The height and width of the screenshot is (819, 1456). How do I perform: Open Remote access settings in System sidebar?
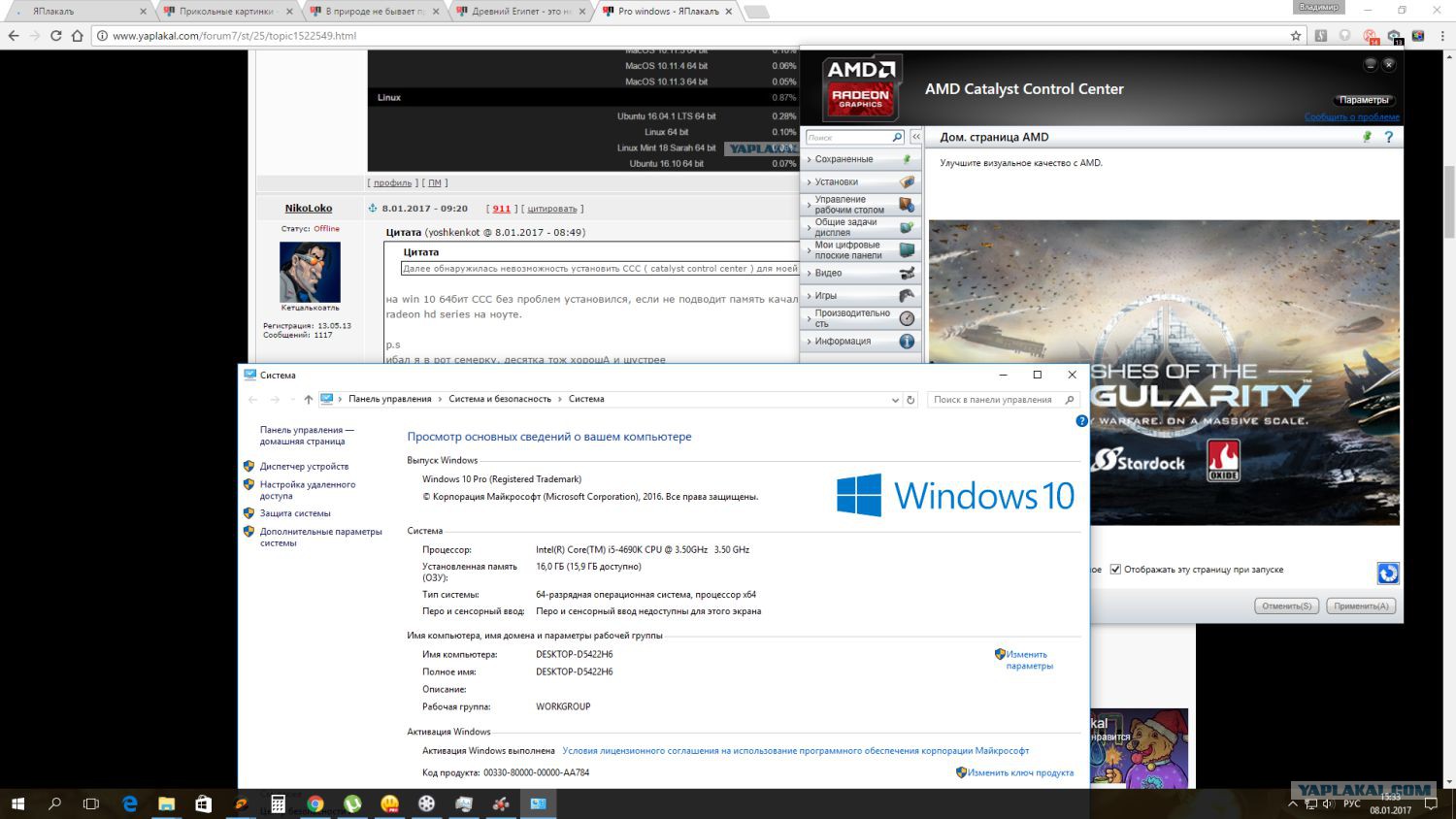[308, 490]
